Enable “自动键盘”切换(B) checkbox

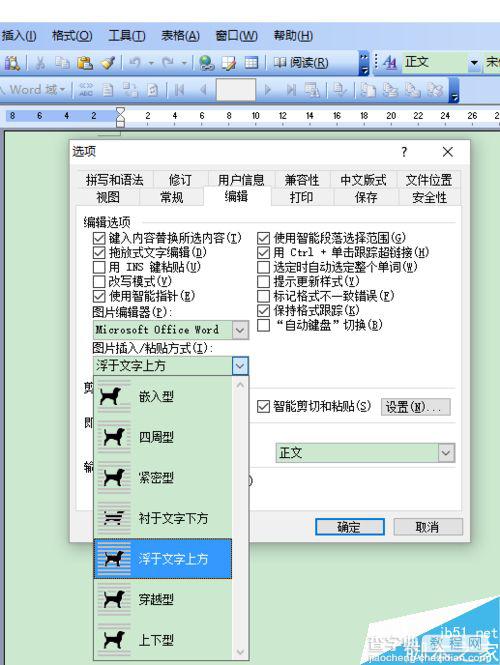[x=263, y=325]
